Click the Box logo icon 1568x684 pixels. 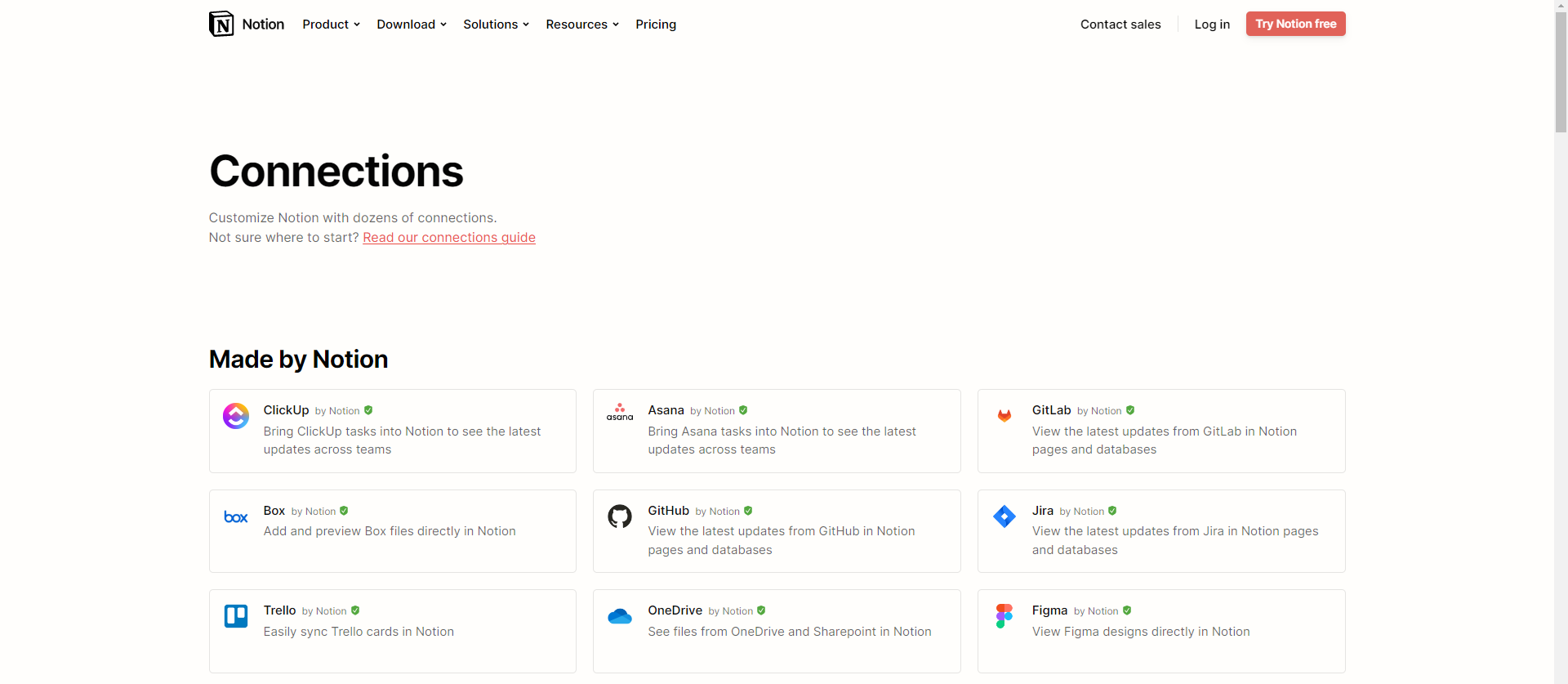click(236, 517)
